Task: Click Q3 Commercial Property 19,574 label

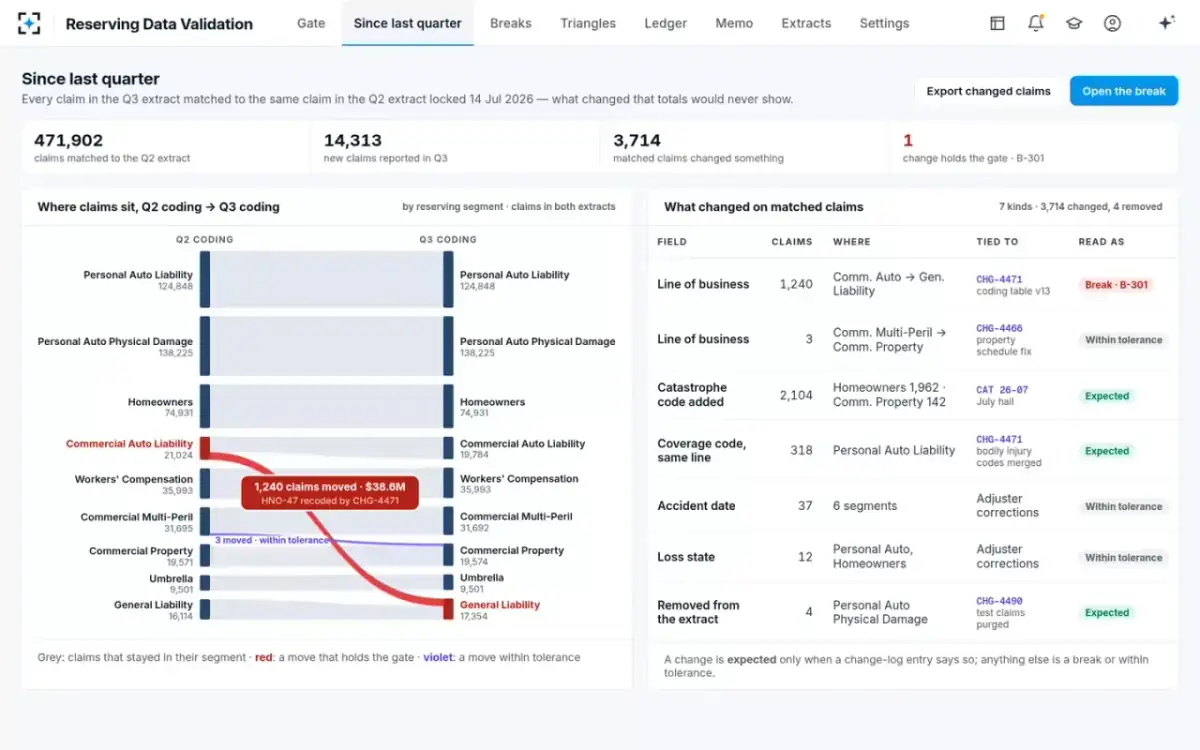Action: (x=512, y=556)
